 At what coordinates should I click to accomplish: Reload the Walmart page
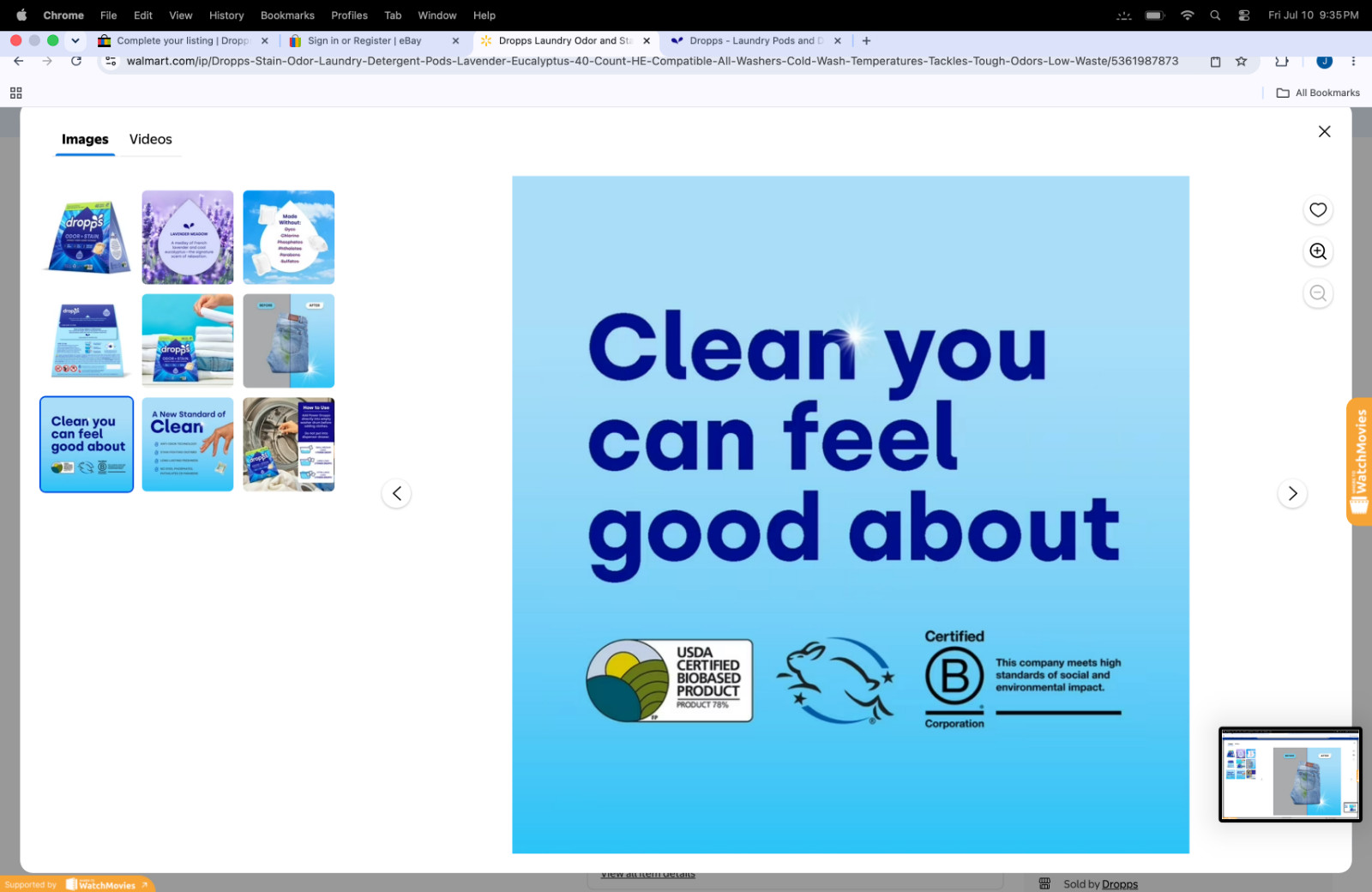click(x=76, y=61)
